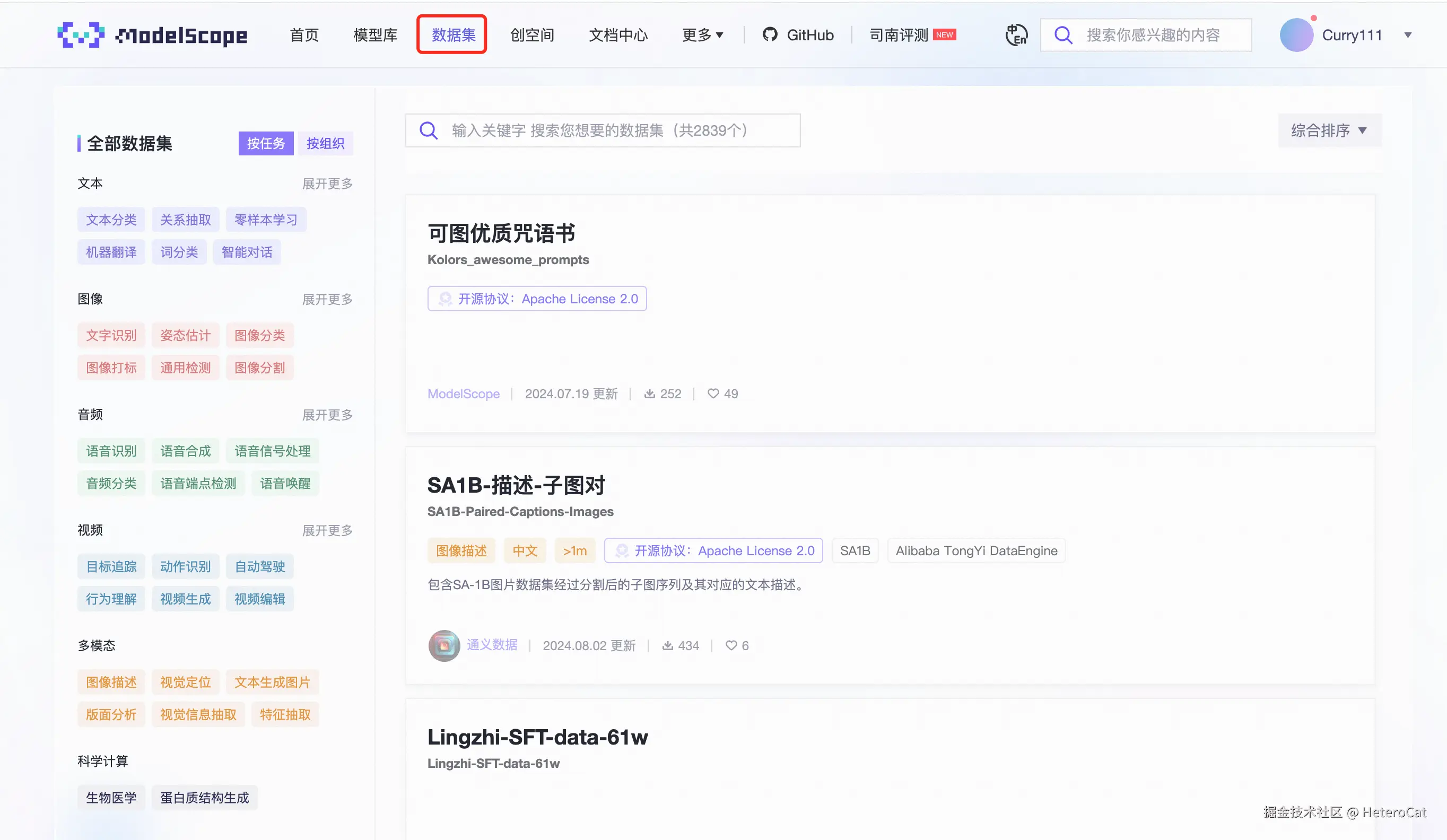The width and height of the screenshot is (1447, 840).
Task: Click the GitHub octocat icon
Action: coord(770,35)
